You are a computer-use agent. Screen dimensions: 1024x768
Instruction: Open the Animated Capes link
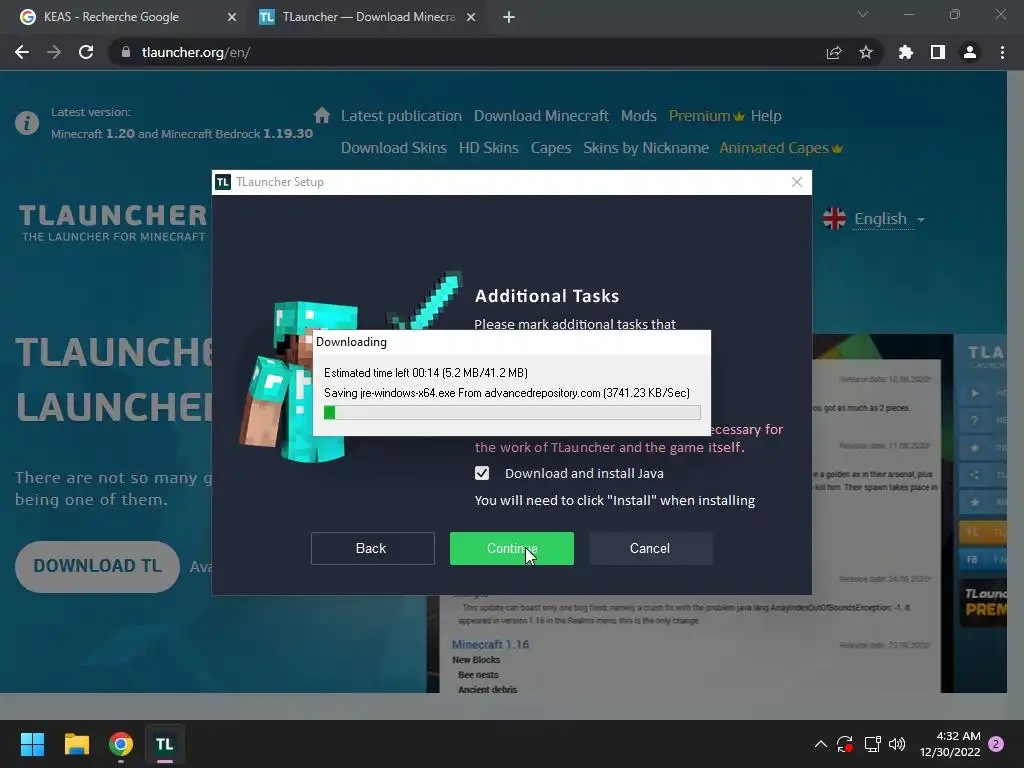click(780, 148)
